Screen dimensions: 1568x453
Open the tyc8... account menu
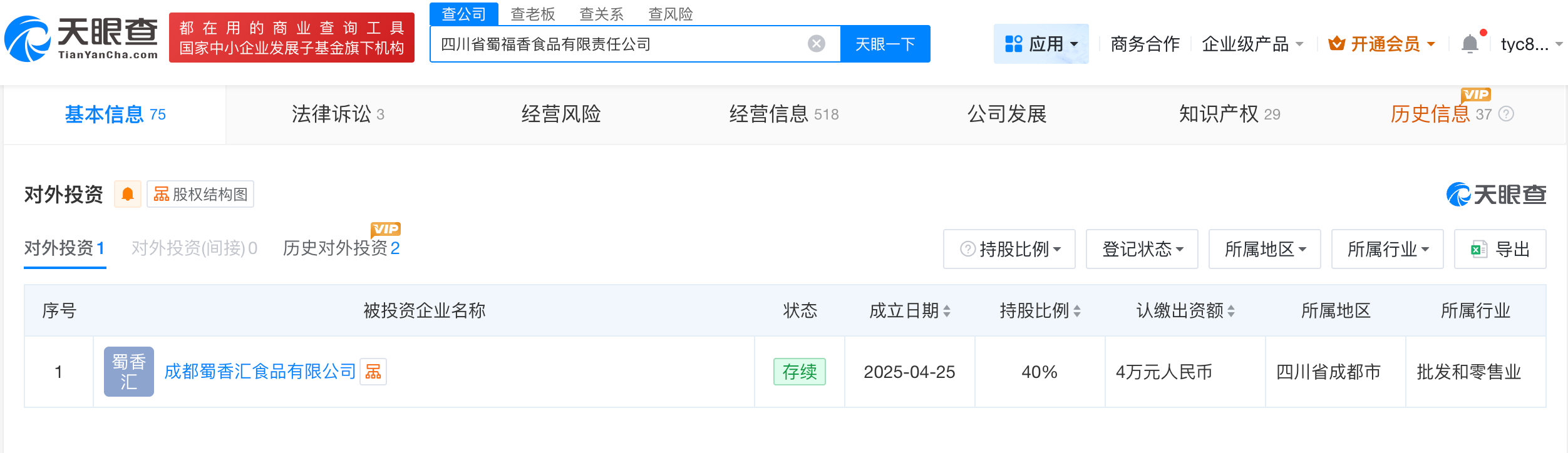point(1532,44)
